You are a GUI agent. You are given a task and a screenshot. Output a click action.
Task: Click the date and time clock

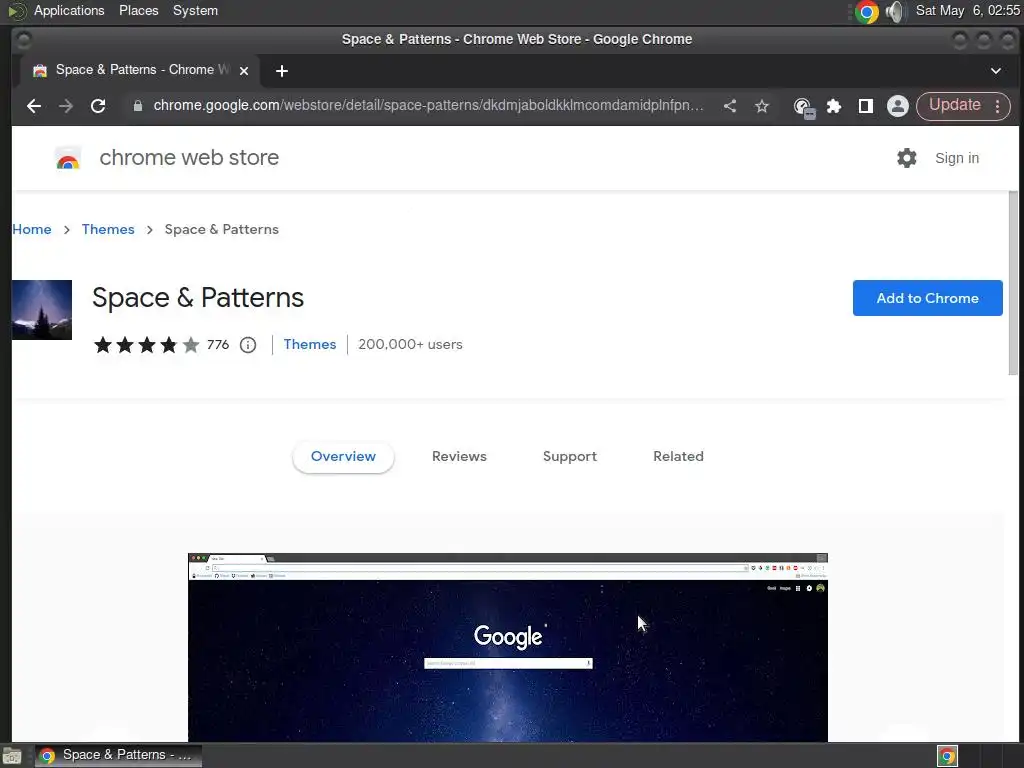click(967, 10)
